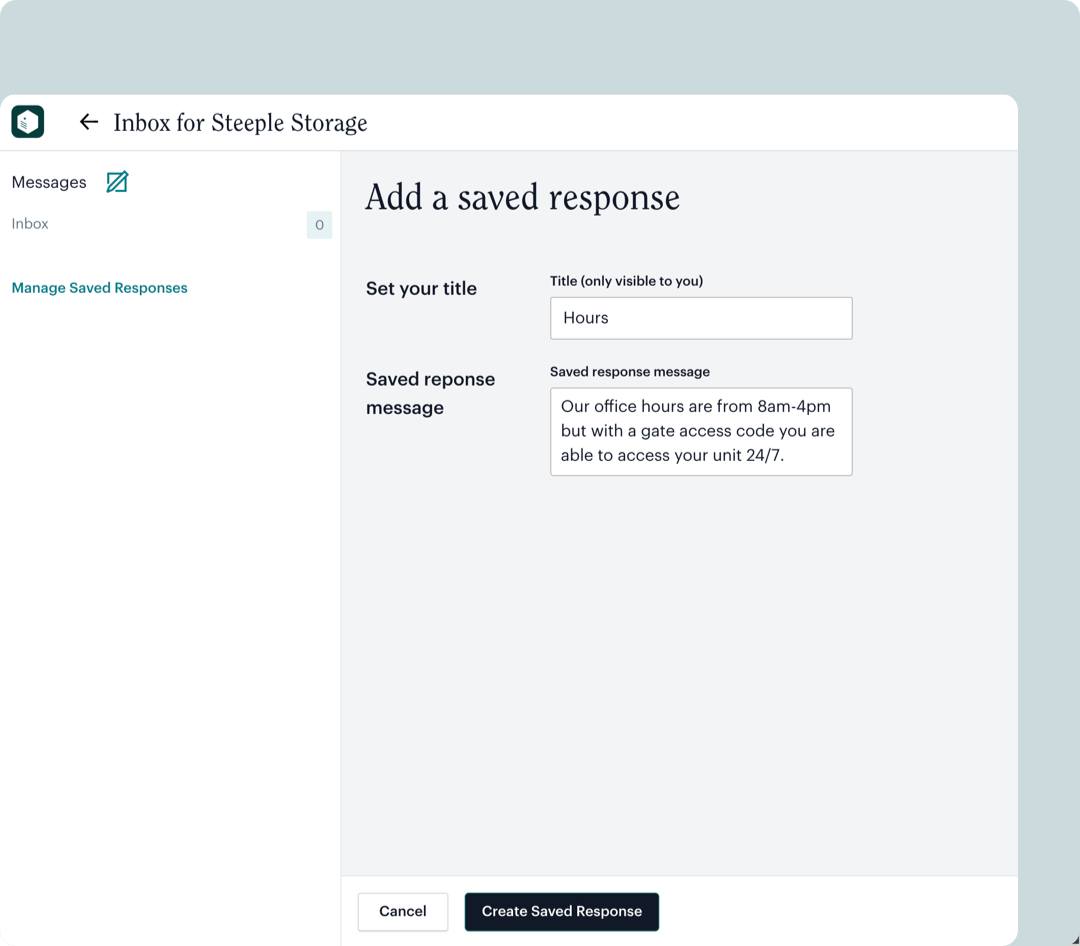
Task: Click the 'Set your title' label
Action: [421, 288]
